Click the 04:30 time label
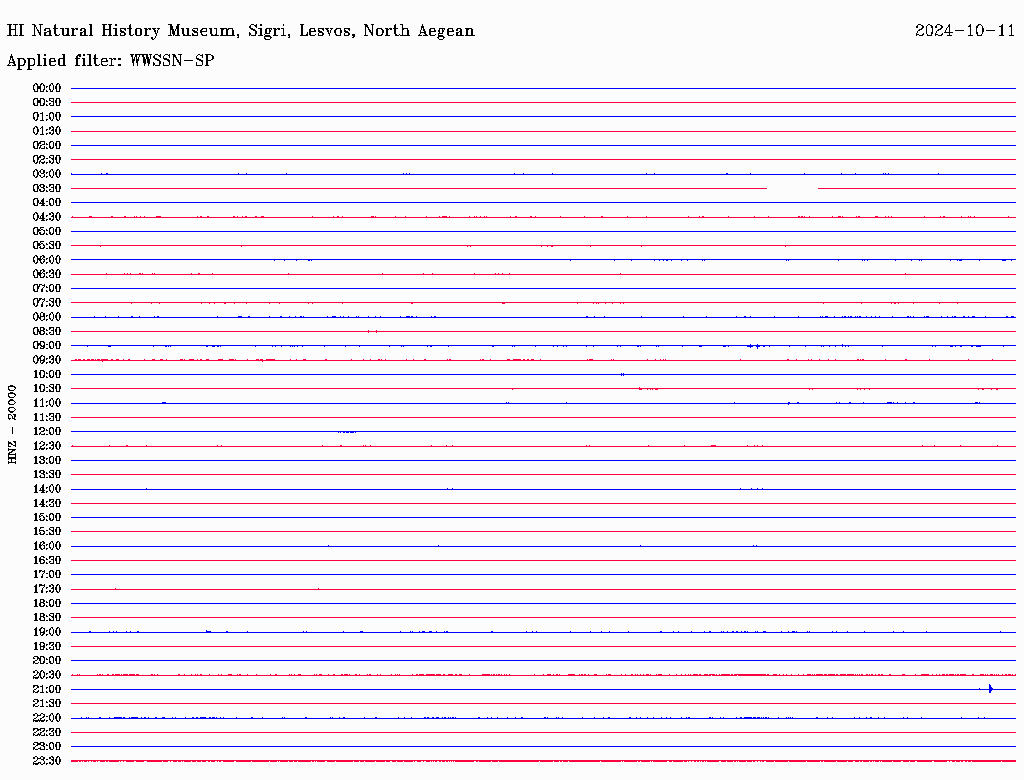This screenshot has height=780, width=1024. 47,217
